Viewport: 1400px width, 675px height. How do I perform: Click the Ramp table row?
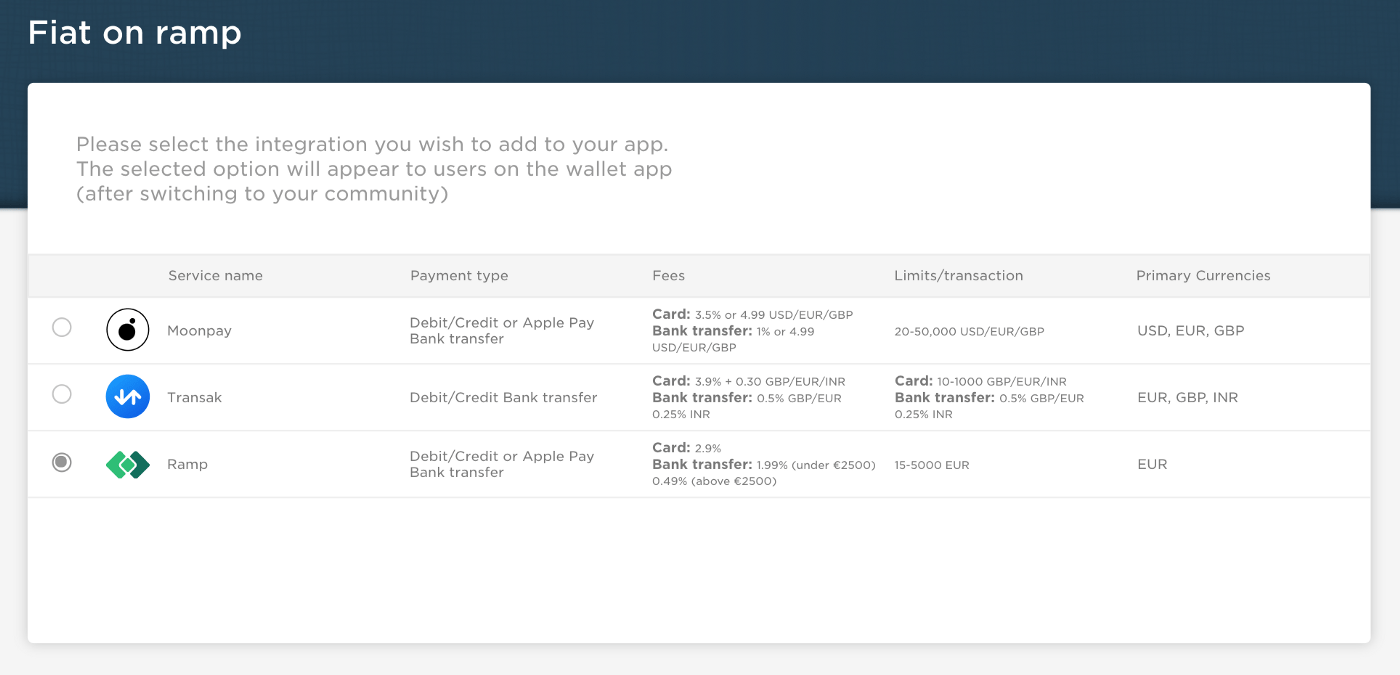click(x=700, y=464)
